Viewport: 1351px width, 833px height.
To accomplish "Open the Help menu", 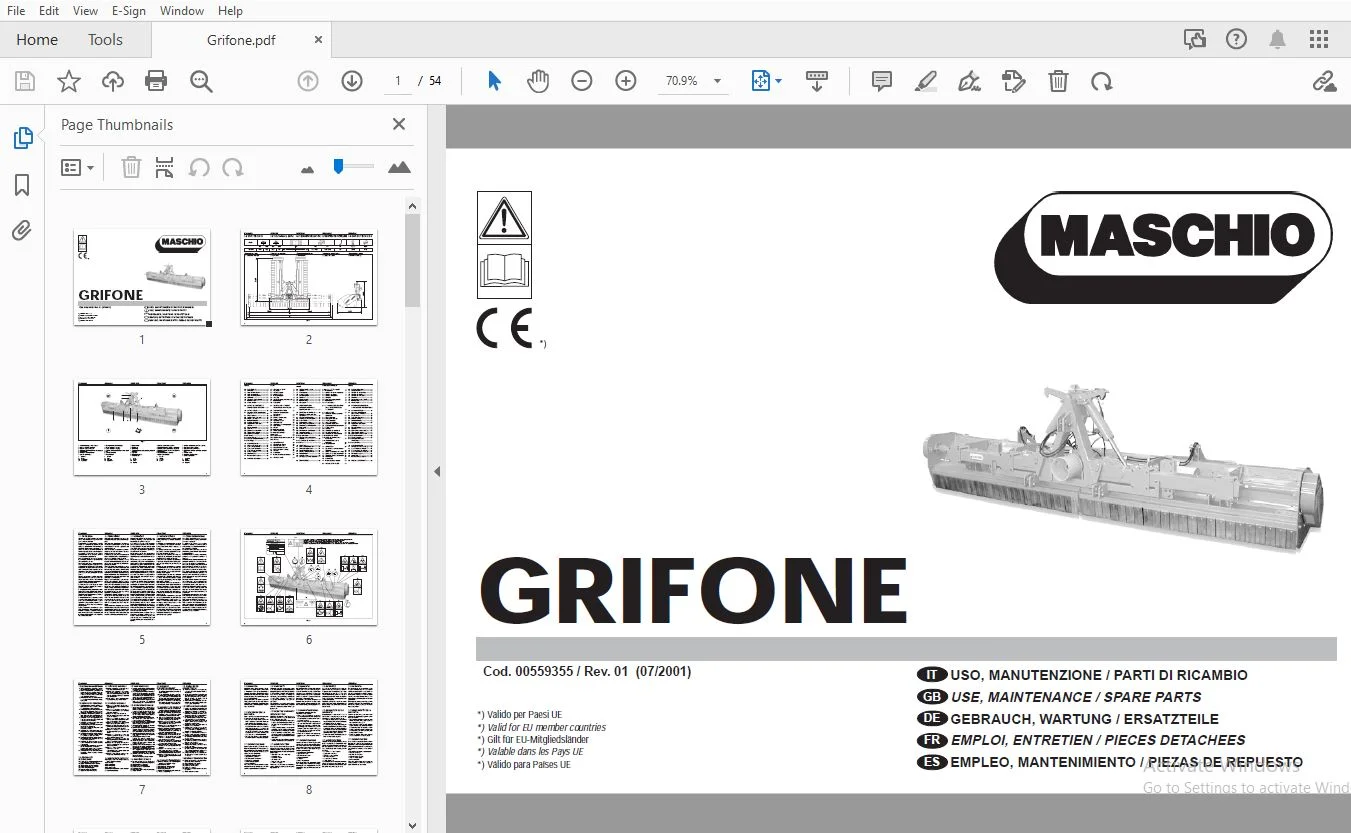I will [x=230, y=11].
